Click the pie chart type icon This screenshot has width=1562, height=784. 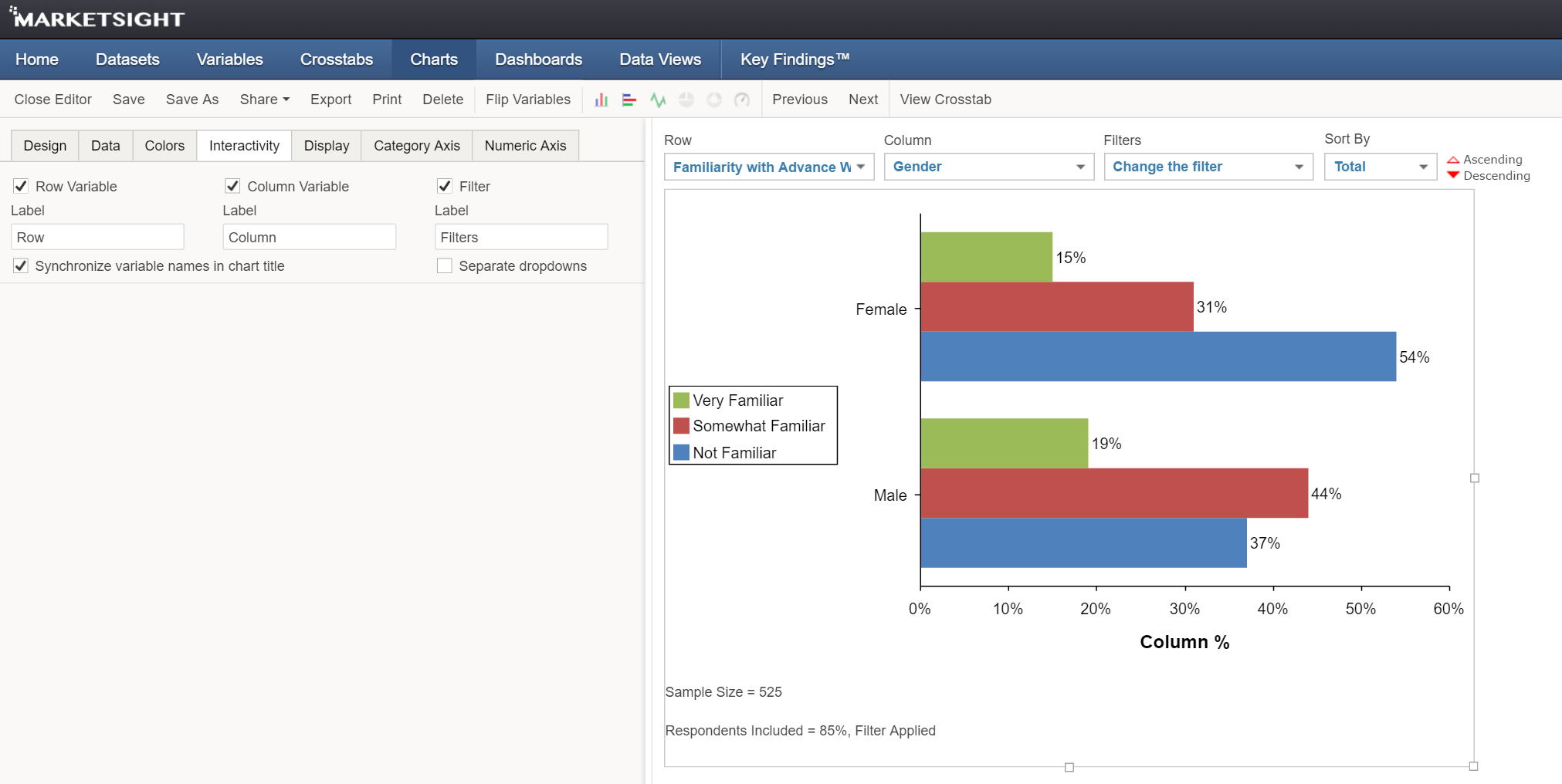pyautogui.click(x=686, y=100)
